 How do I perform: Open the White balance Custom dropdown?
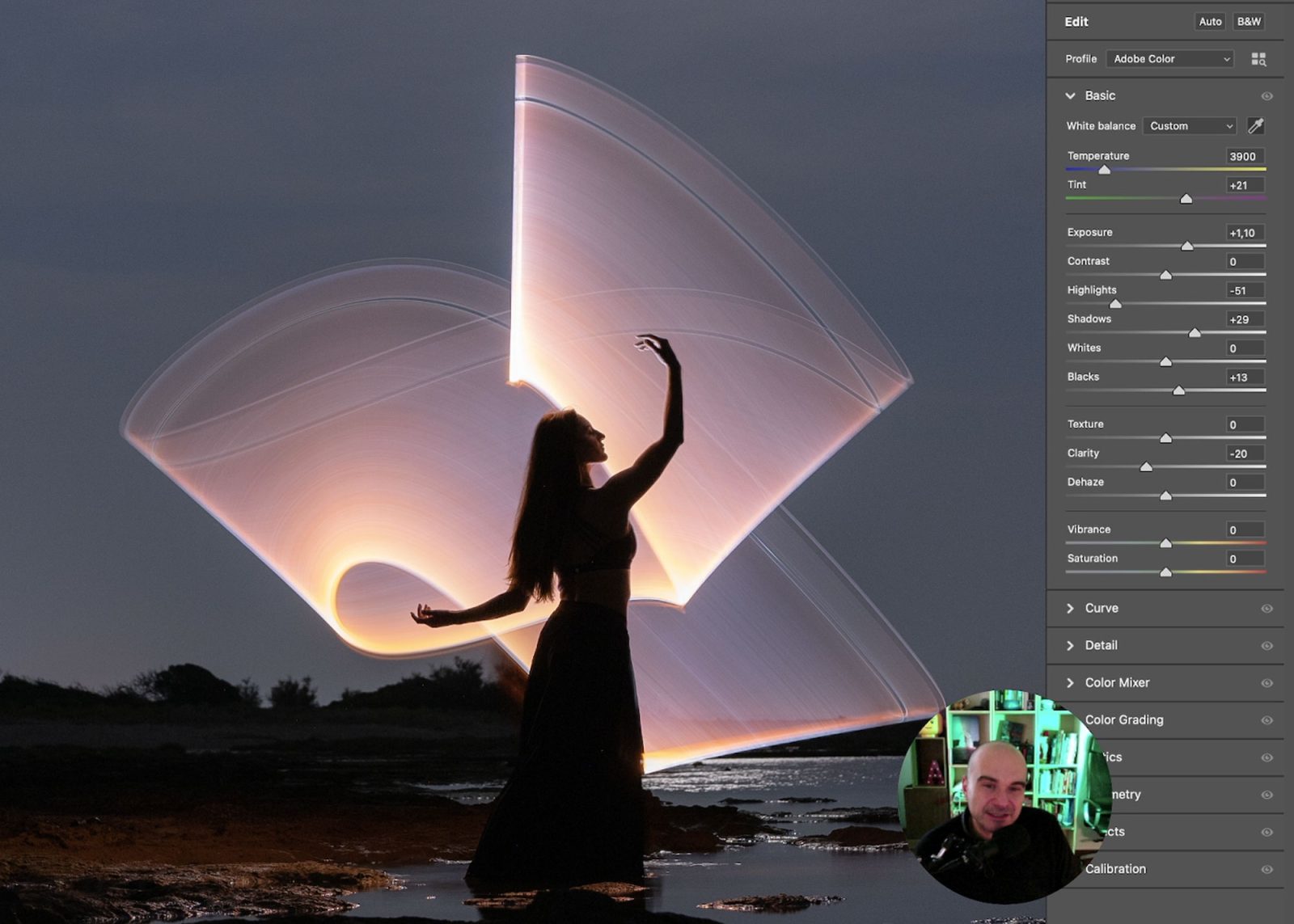point(1189,126)
